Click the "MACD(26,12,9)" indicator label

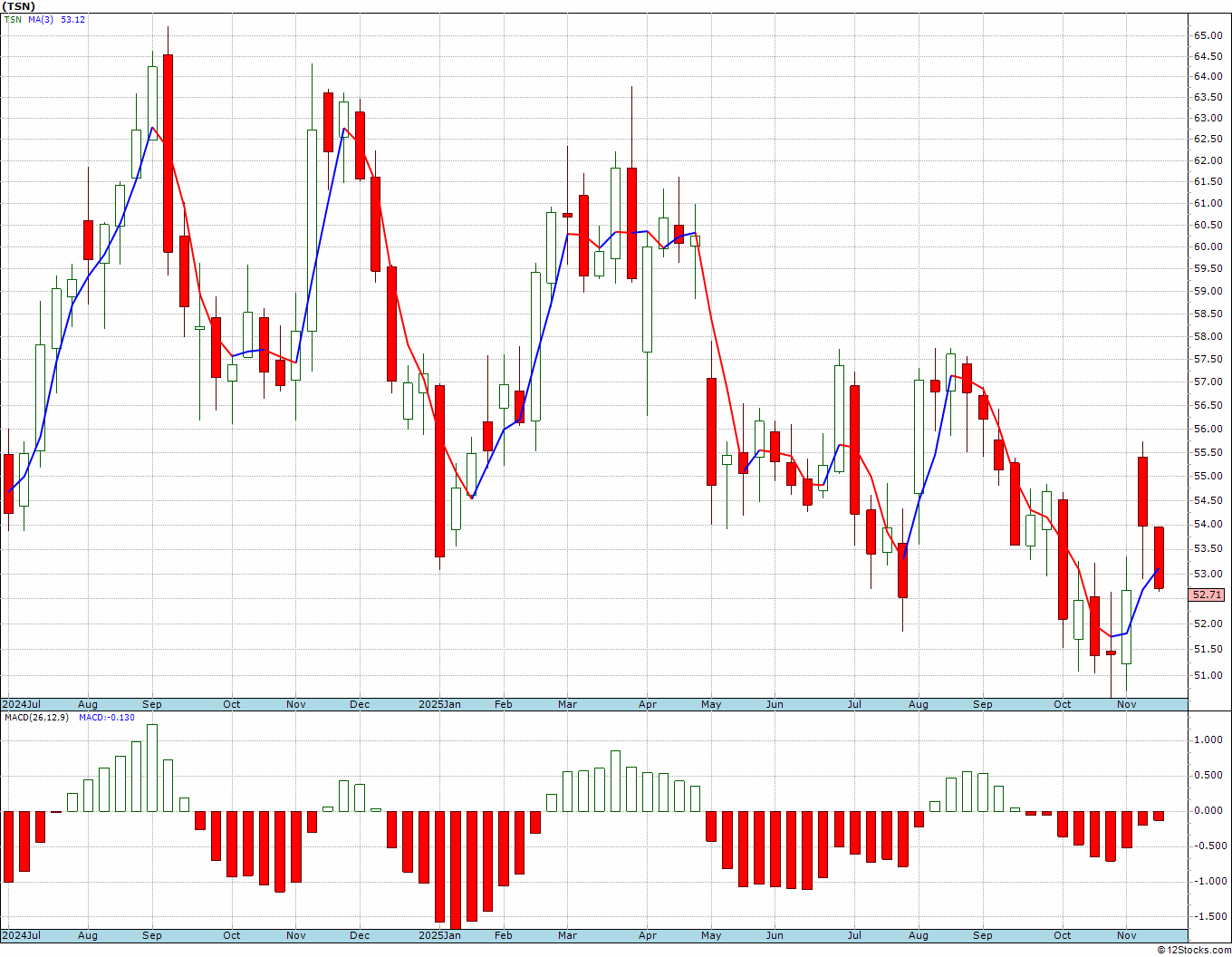coord(36,717)
